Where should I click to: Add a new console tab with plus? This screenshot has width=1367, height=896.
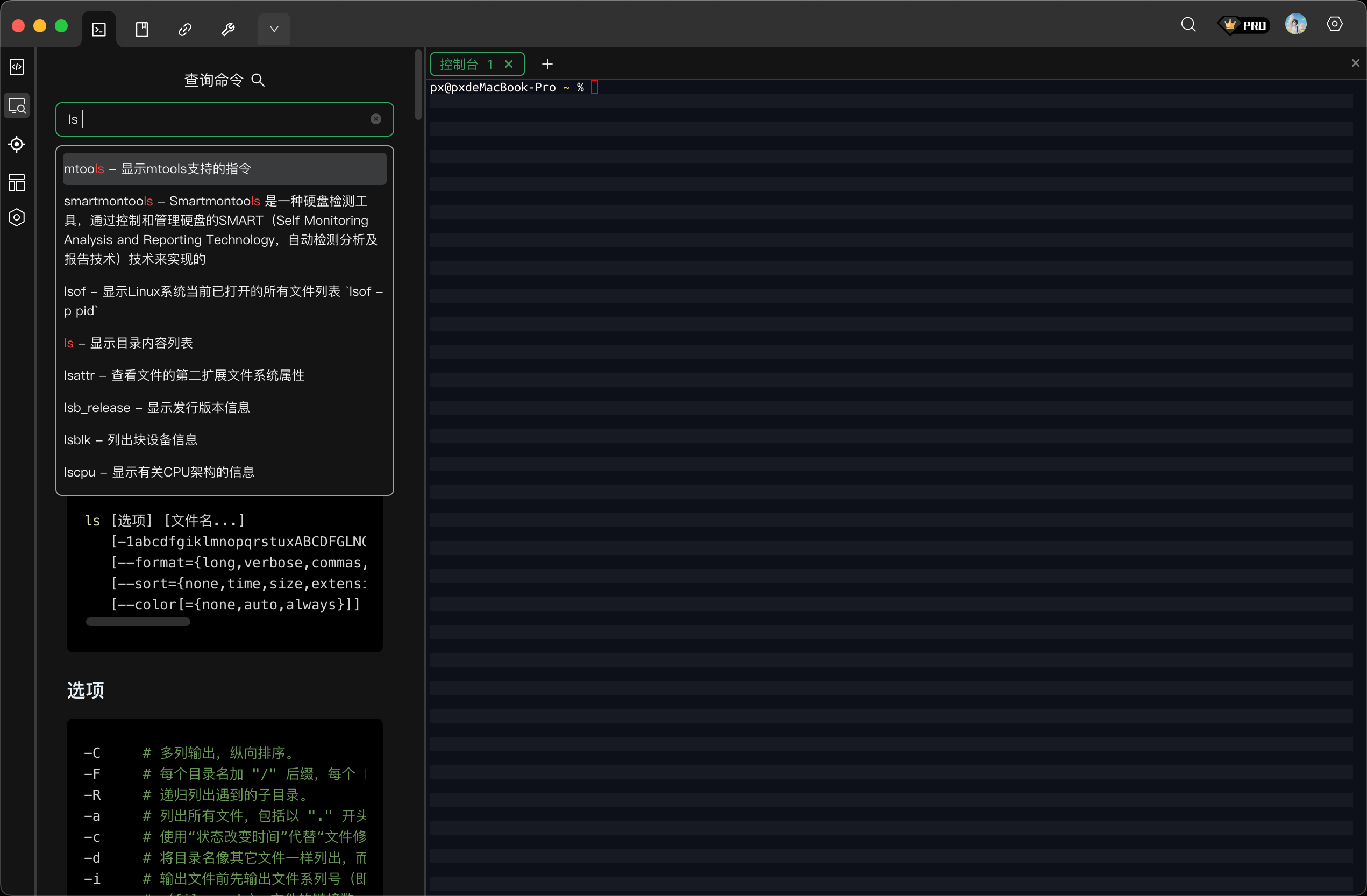(x=547, y=65)
